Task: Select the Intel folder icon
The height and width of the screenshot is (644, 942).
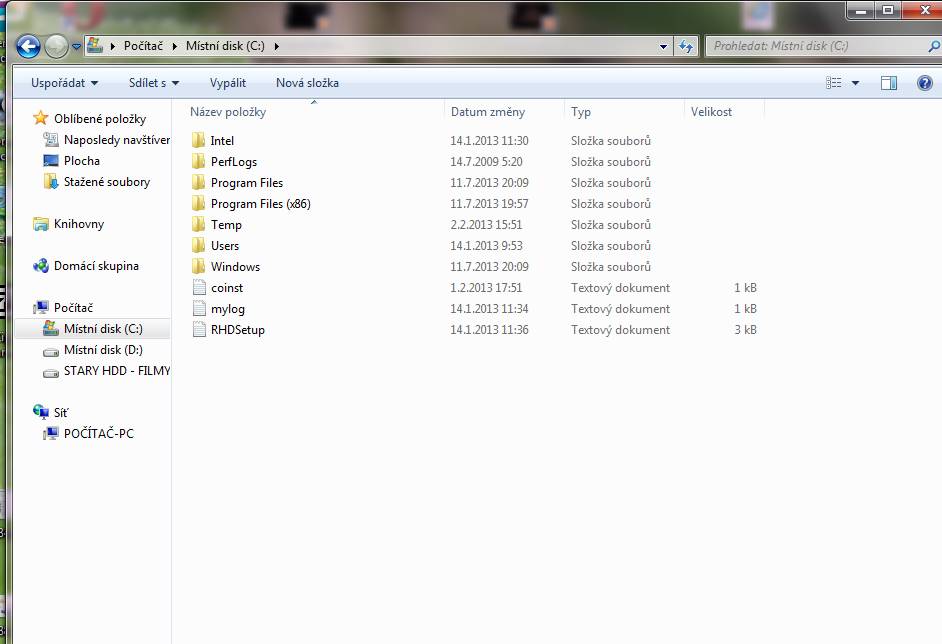Action: pos(198,141)
